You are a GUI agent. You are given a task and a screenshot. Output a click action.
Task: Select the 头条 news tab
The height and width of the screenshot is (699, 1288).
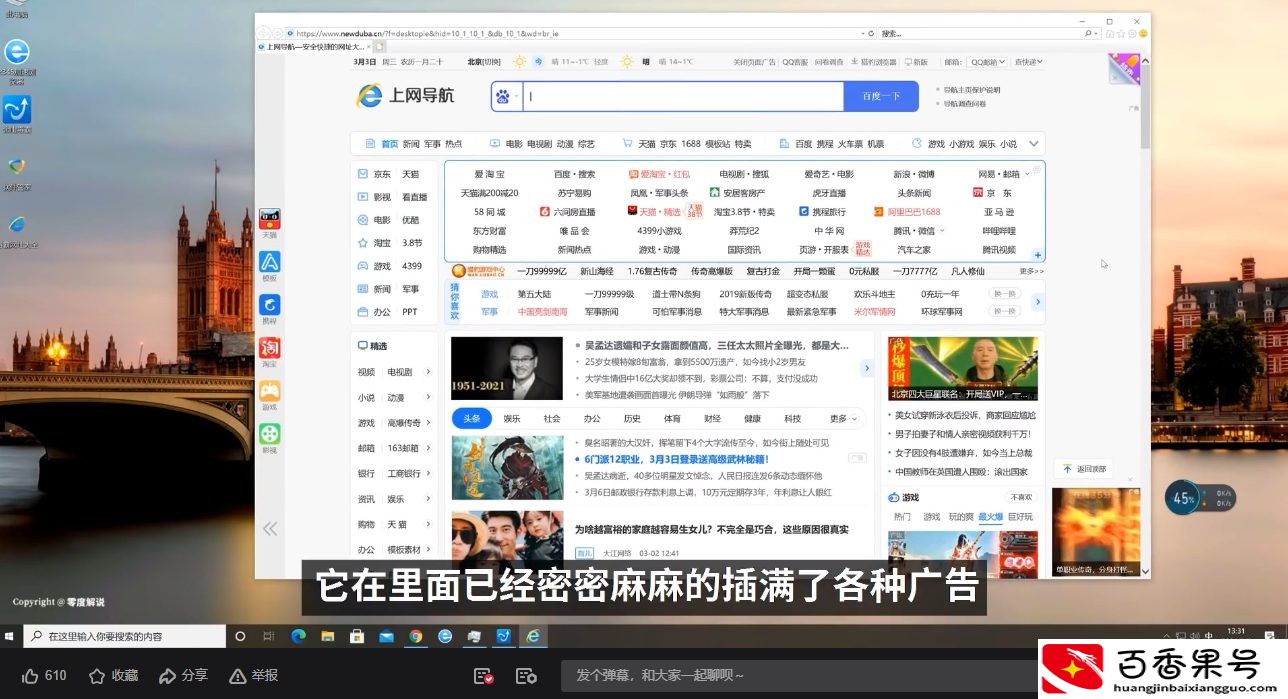[x=472, y=418]
